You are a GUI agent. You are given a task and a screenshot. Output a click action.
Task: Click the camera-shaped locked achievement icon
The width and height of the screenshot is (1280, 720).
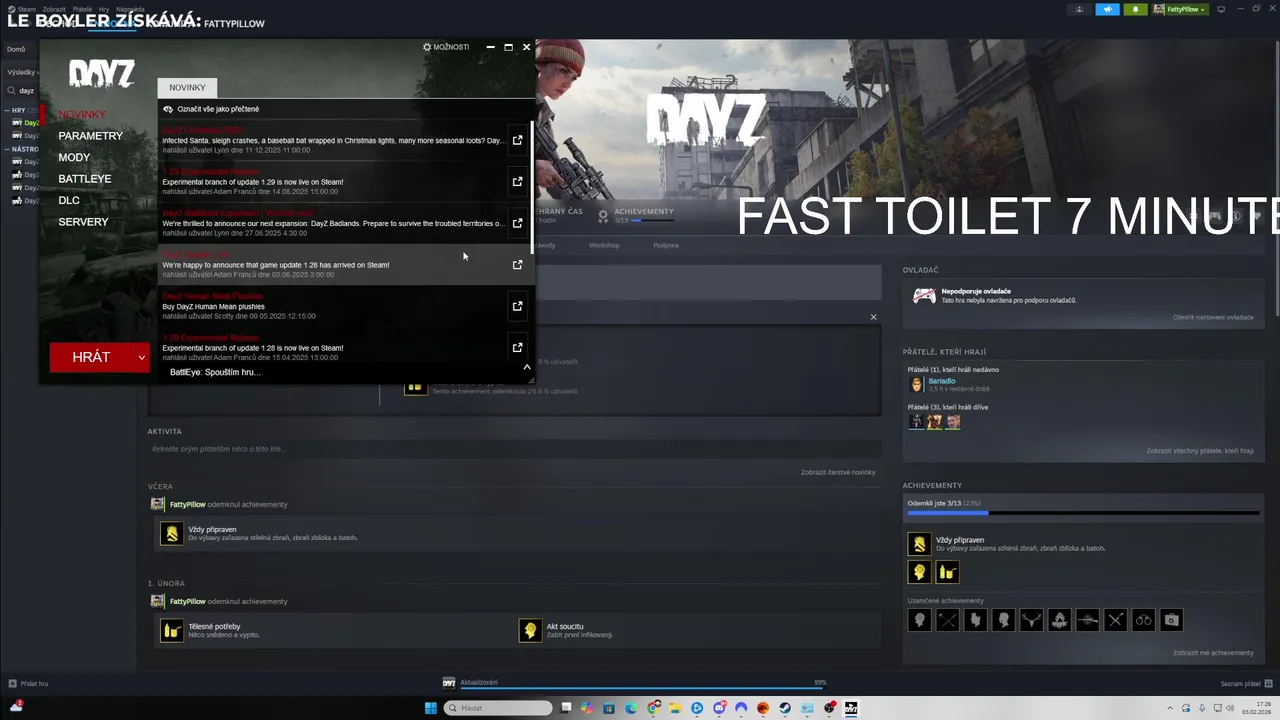(1171, 620)
